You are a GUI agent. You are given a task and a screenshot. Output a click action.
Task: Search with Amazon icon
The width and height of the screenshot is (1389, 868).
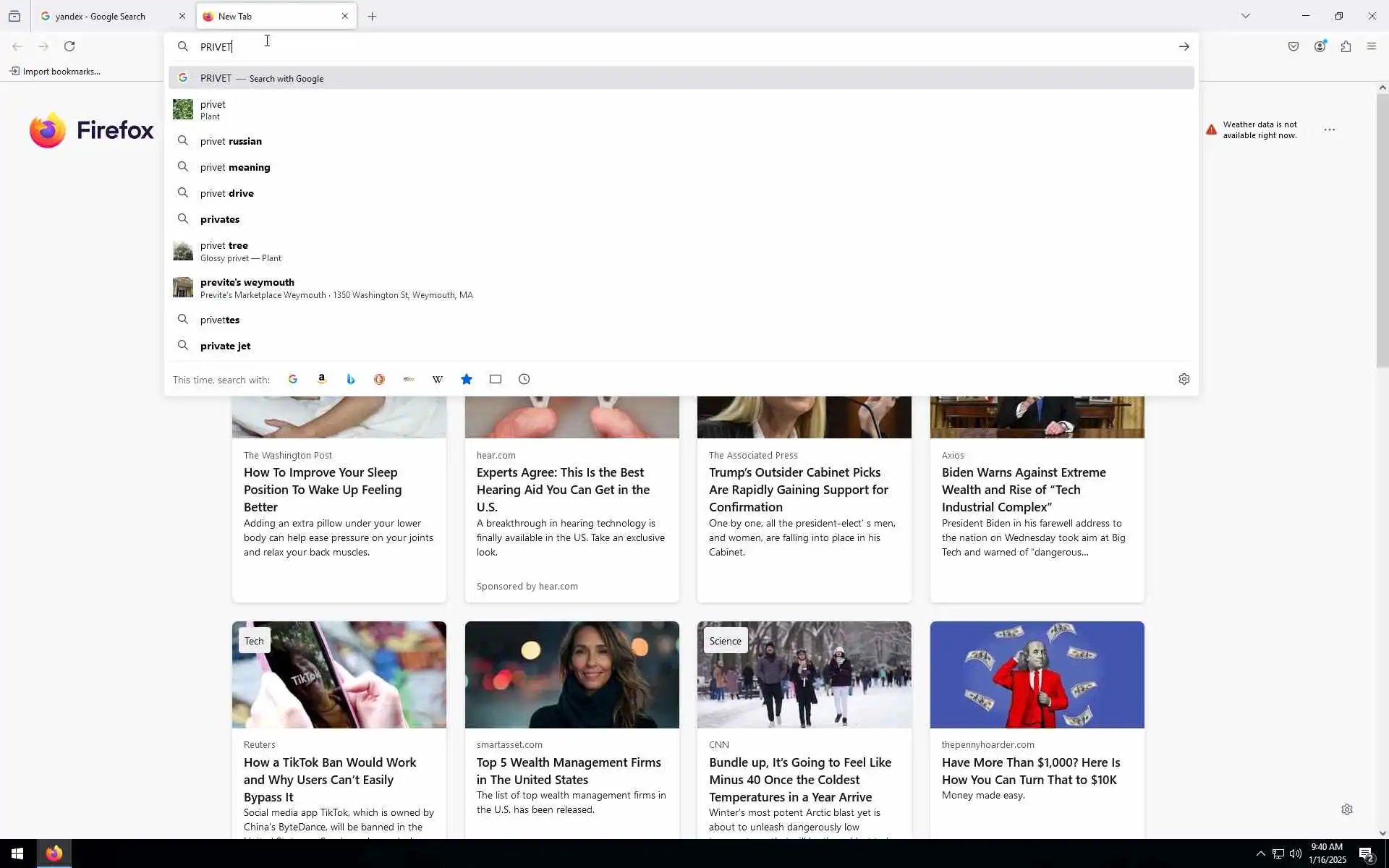(322, 379)
